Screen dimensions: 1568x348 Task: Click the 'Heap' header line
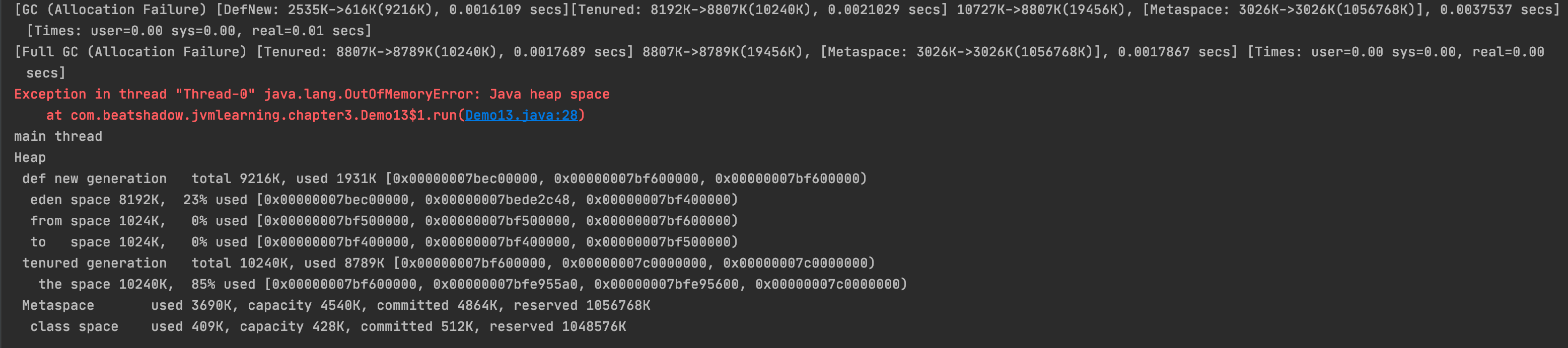point(30,157)
